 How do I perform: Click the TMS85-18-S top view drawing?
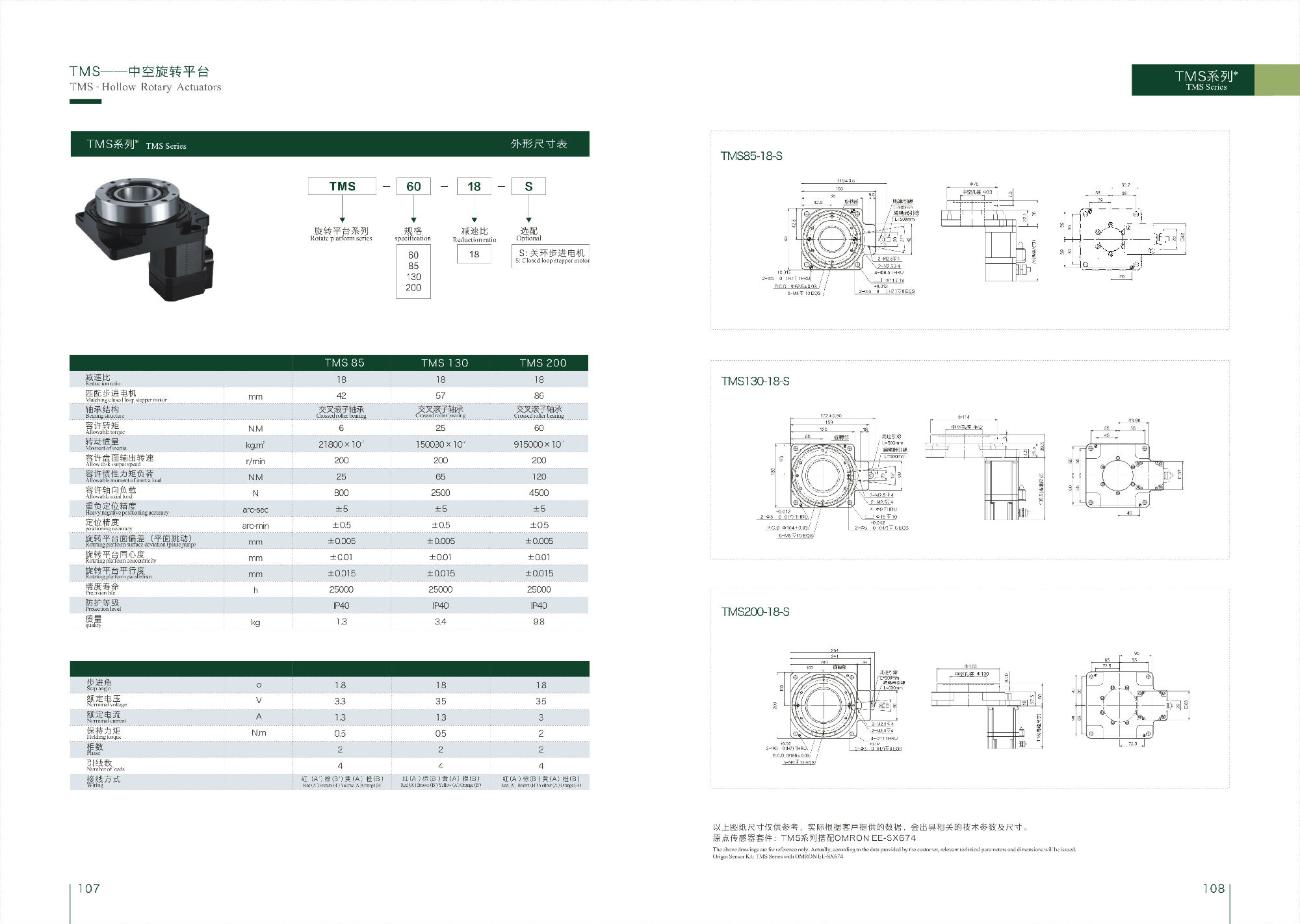pyautogui.click(x=831, y=239)
